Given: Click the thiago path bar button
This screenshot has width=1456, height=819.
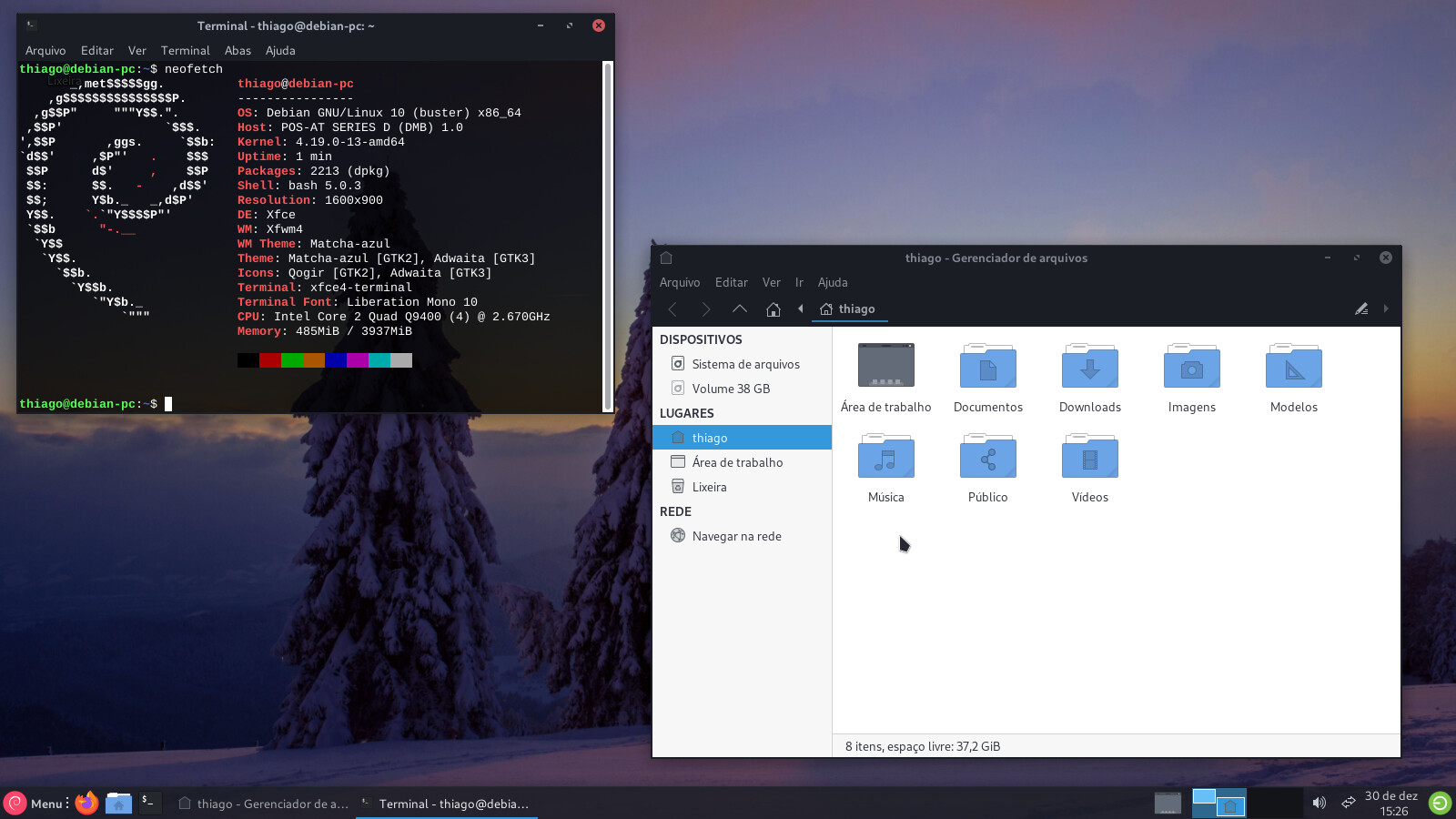Looking at the screenshot, I should pyautogui.click(x=848, y=309).
